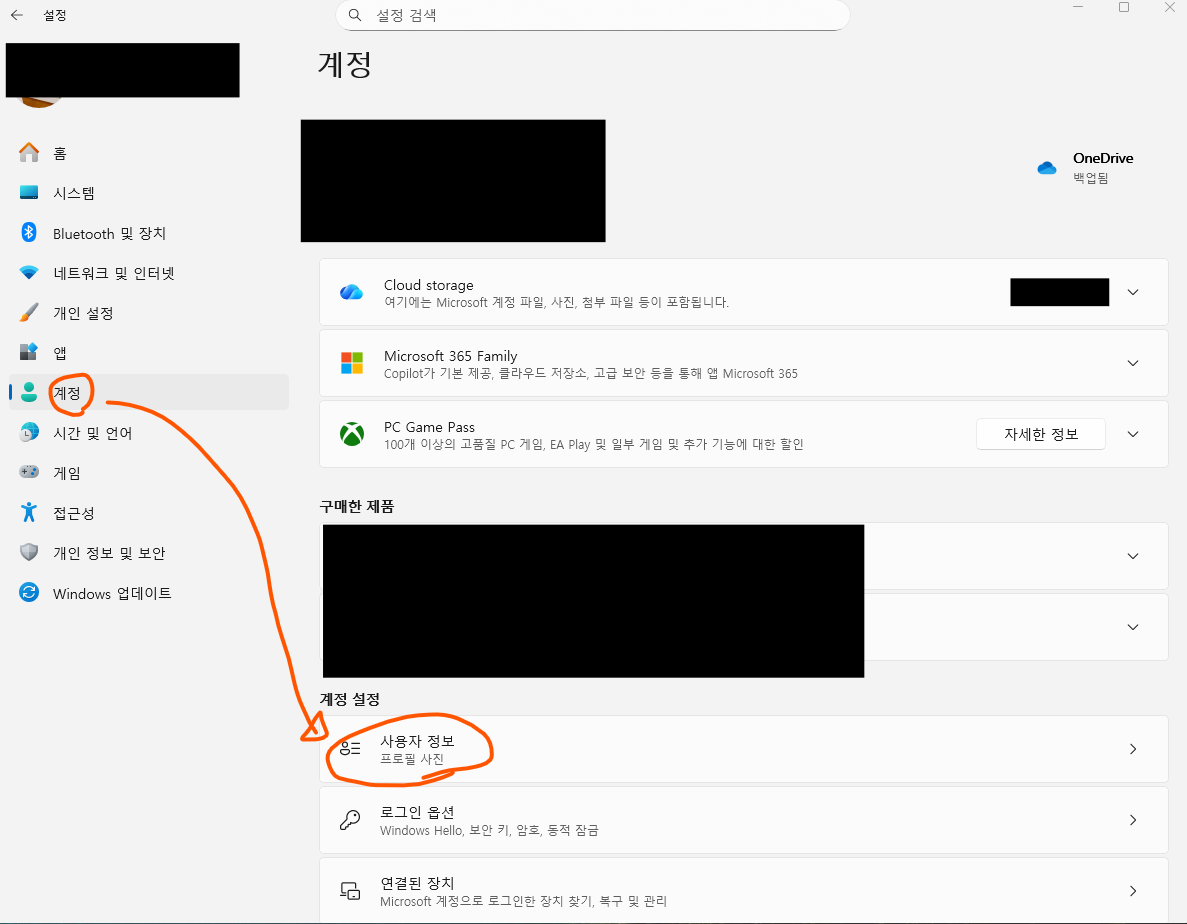
Task: Expand the Cloud storage card
Action: pos(1132,292)
